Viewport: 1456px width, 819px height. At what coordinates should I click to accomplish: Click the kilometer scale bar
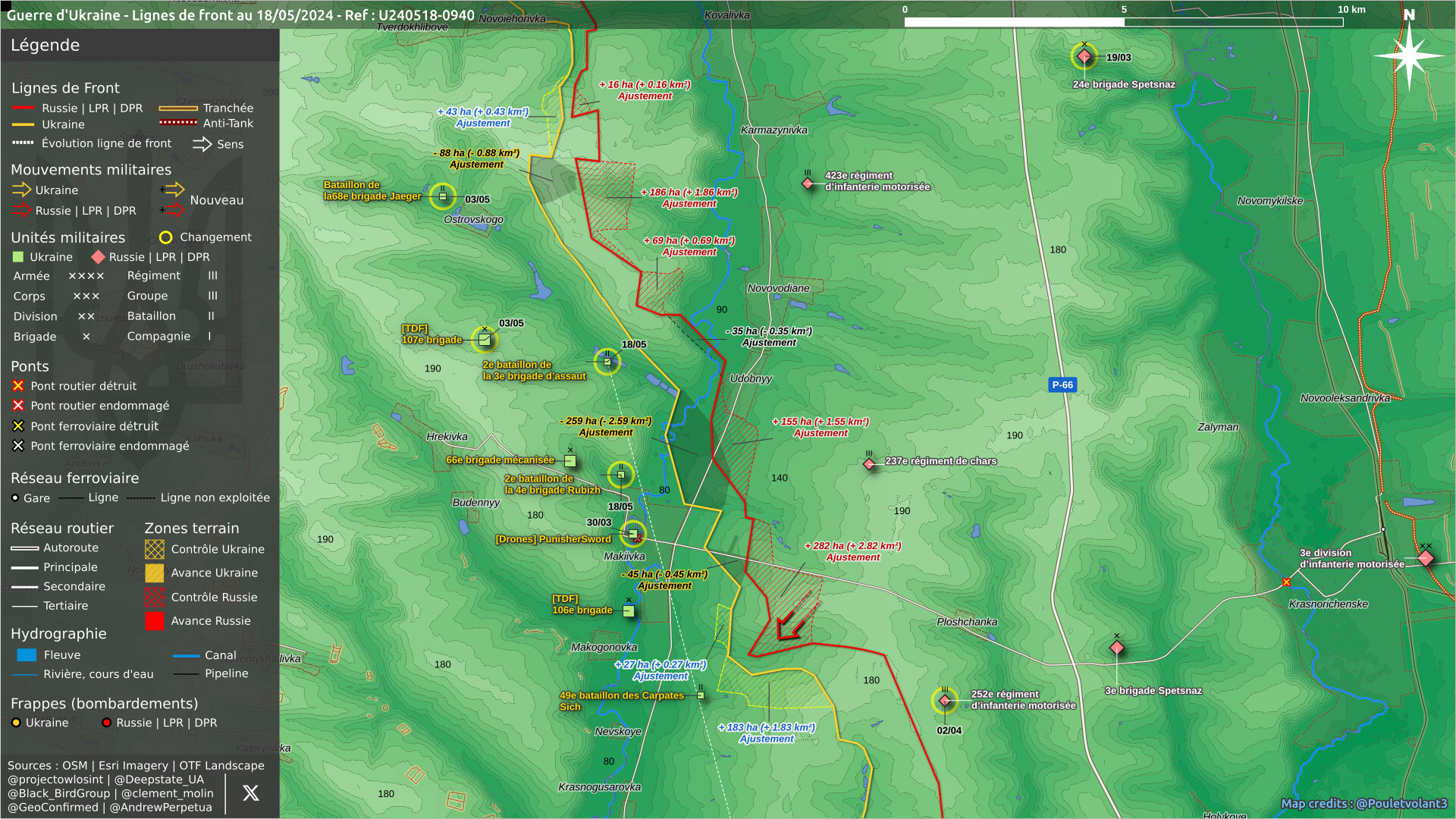click(x=1123, y=22)
